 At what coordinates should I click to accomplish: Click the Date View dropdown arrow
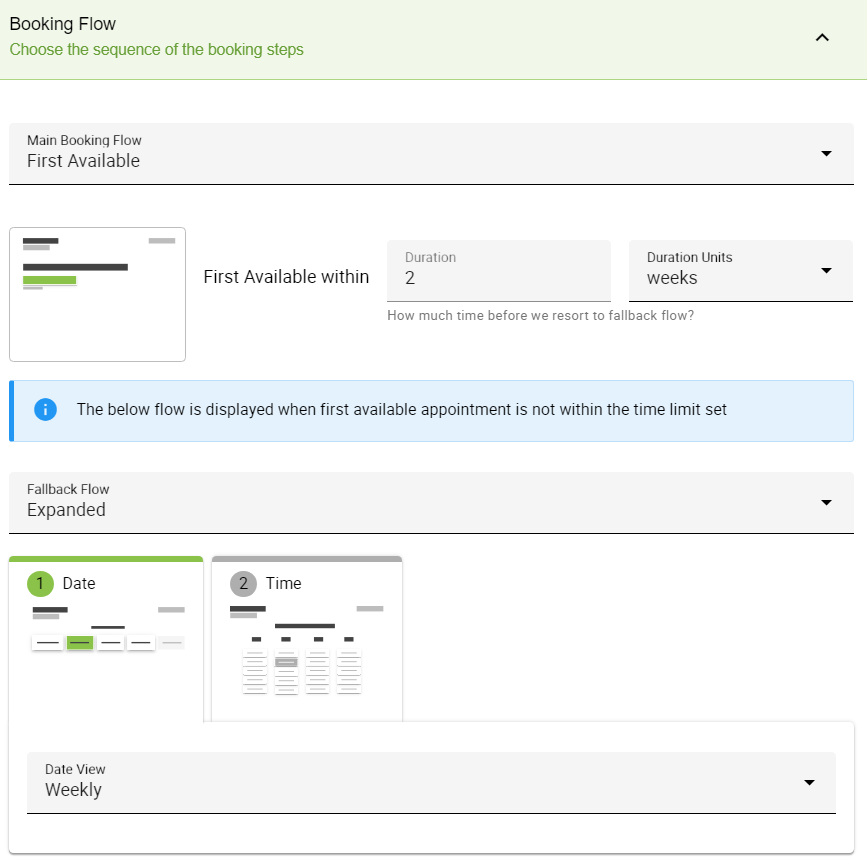pos(809,783)
